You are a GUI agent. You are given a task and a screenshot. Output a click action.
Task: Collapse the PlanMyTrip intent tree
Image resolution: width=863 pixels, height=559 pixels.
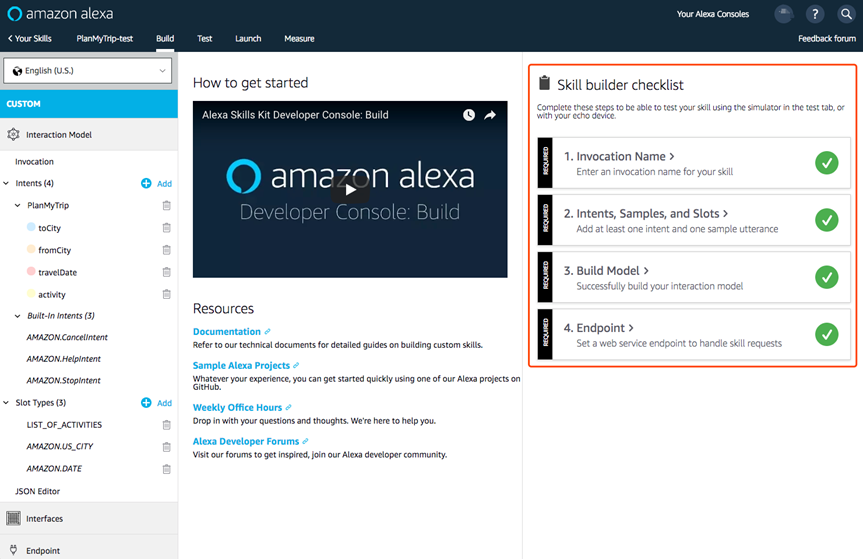[x=18, y=205]
